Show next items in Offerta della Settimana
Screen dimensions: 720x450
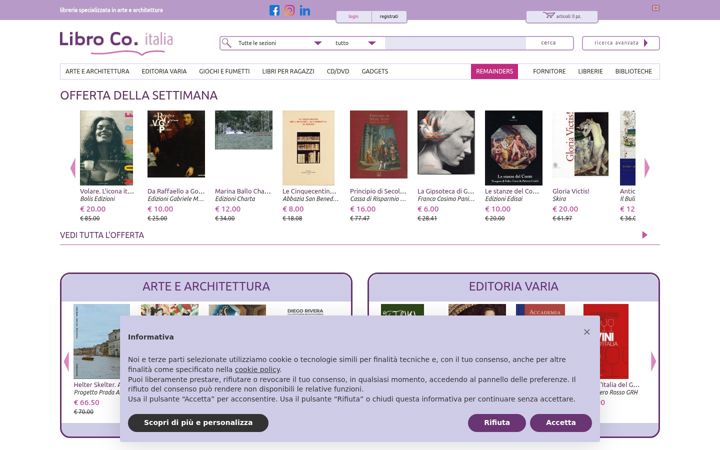647,168
